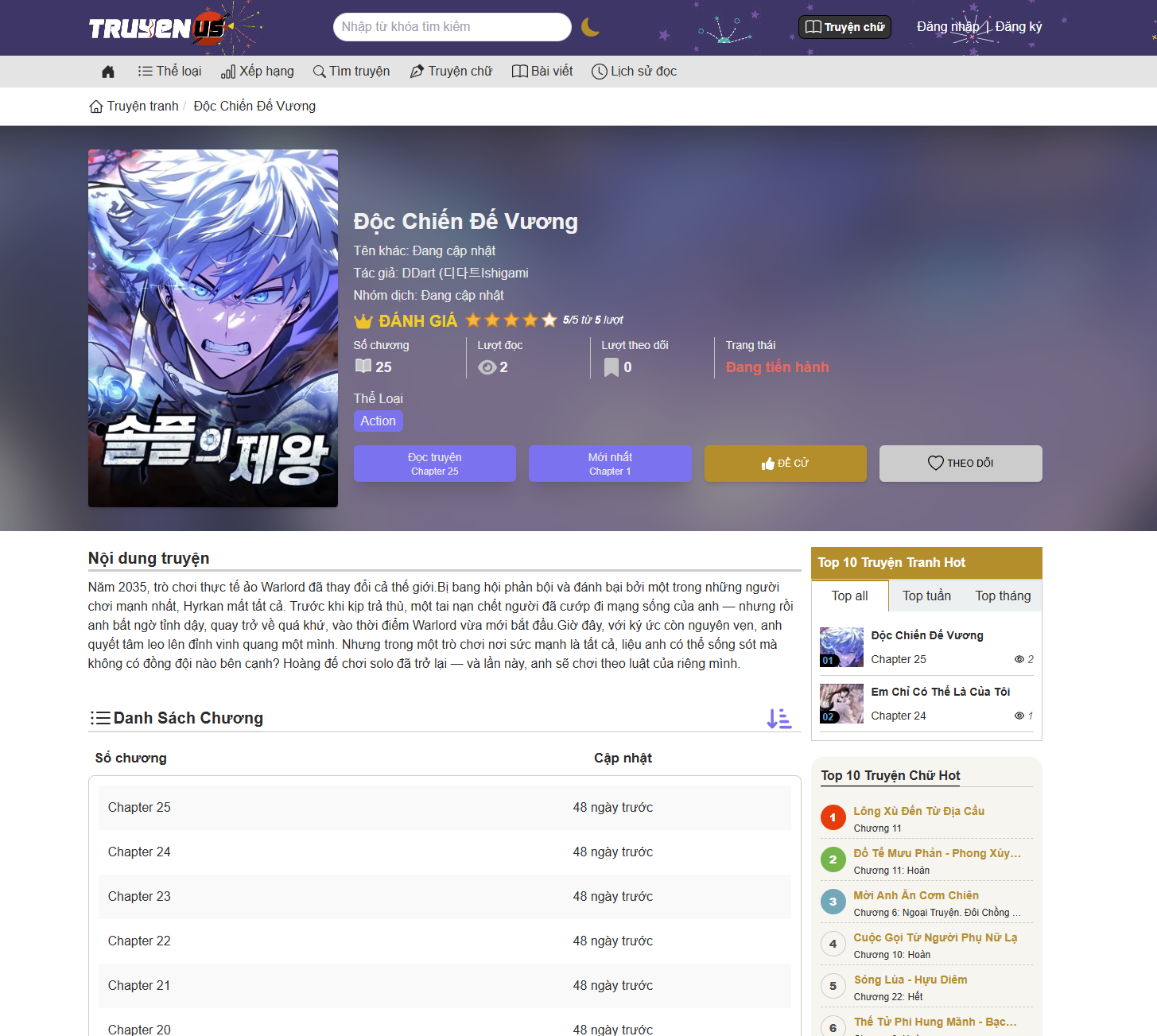
Task: Switch to the Top tháng tab
Action: 1003,596
